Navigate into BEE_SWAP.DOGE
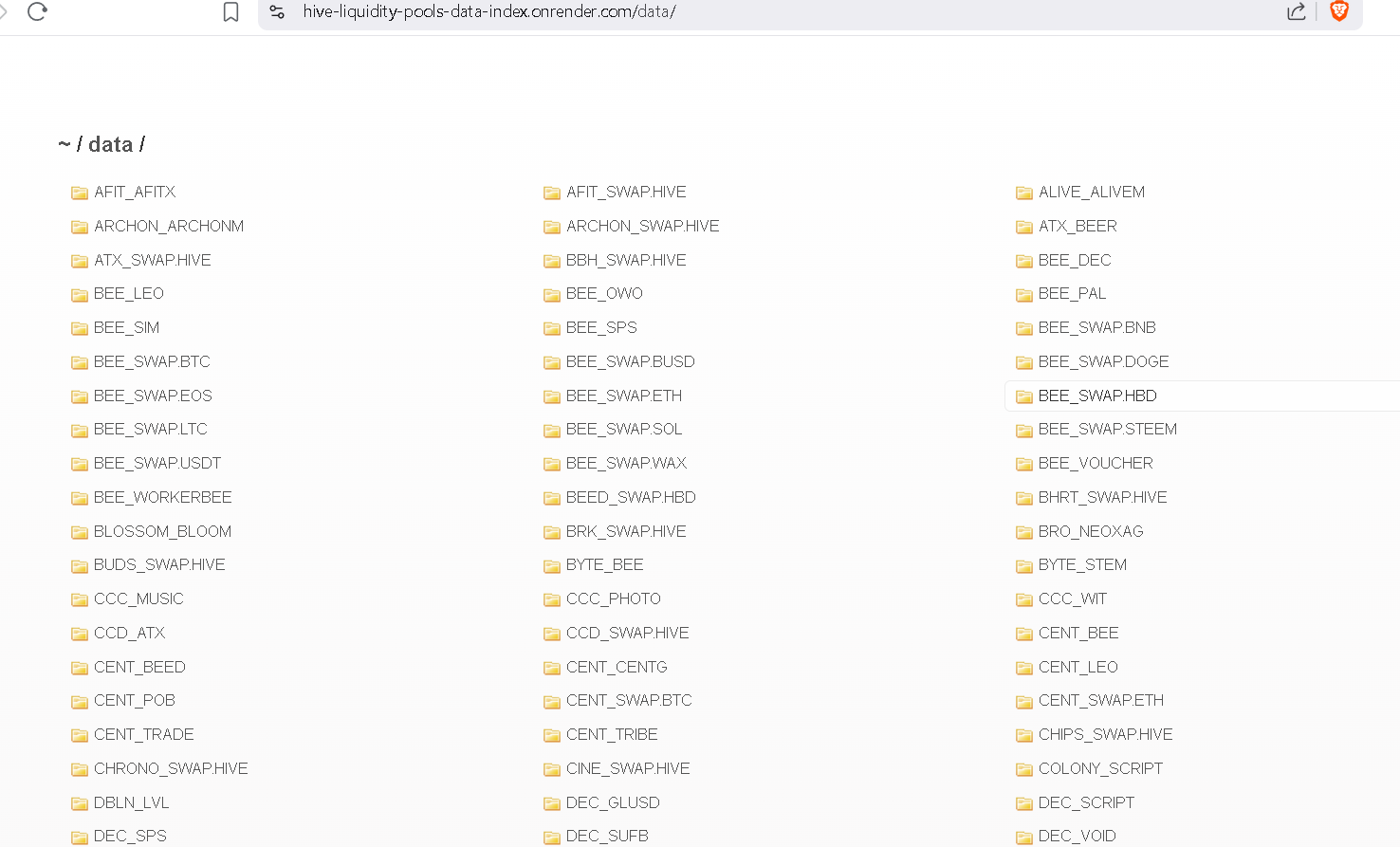Image resolution: width=1400 pixels, height=847 pixels. tap(1103, 361)
